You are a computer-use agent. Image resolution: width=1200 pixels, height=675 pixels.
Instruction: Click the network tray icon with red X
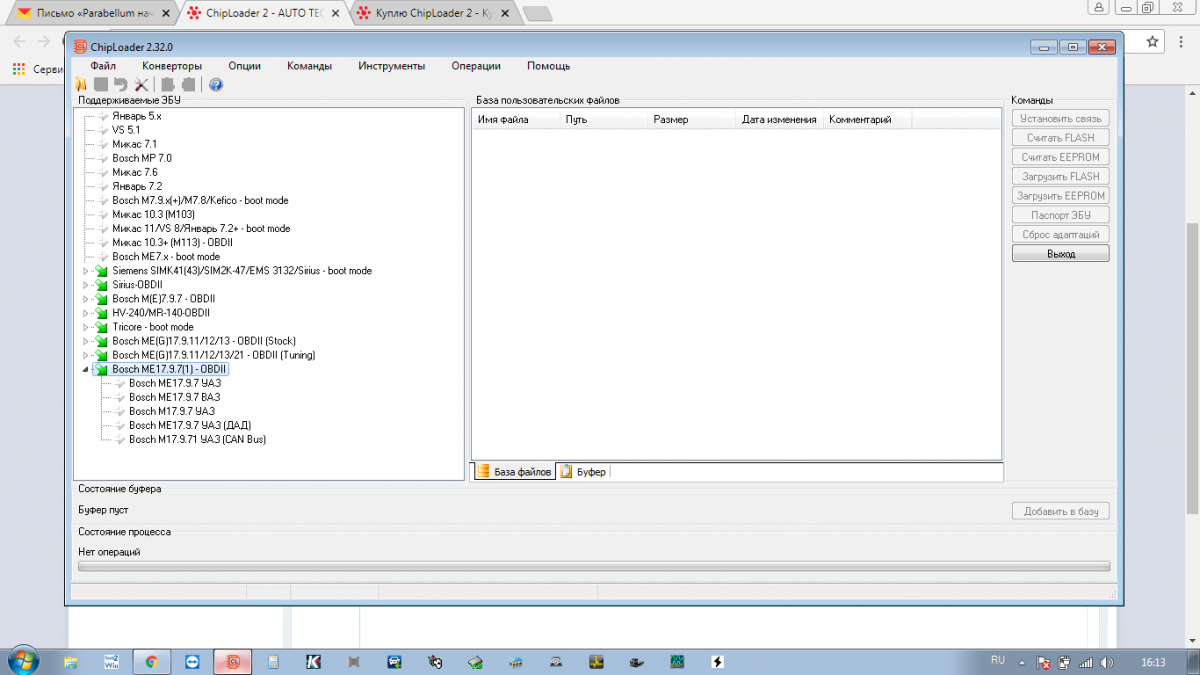click(1044, 662)
